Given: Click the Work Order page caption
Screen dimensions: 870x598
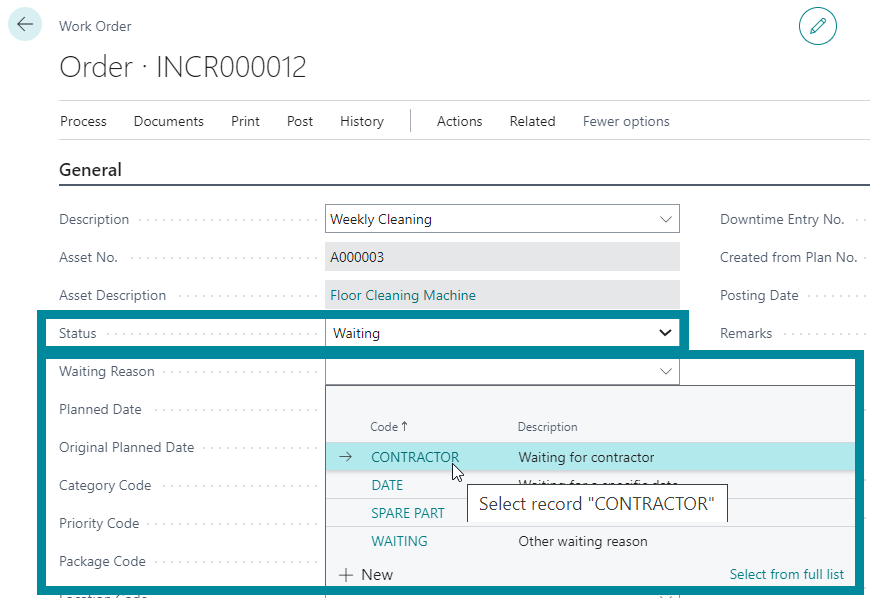Looking at the screenshot, I should [x=95, y=26].
